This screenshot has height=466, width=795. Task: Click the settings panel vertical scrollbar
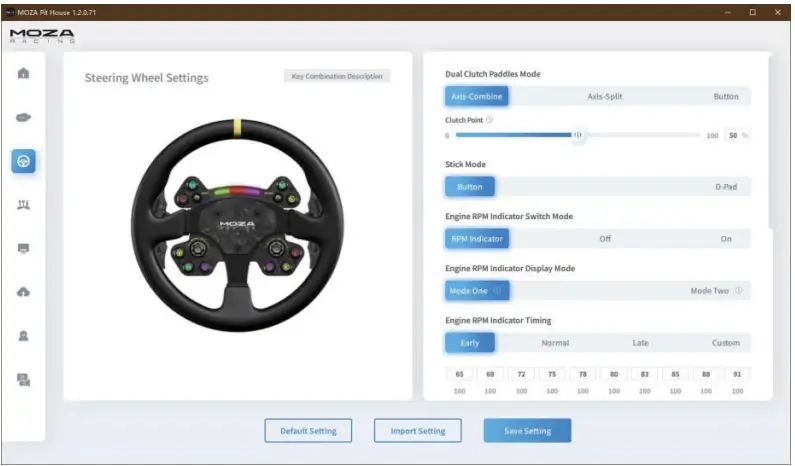click(x=770, y=142)
